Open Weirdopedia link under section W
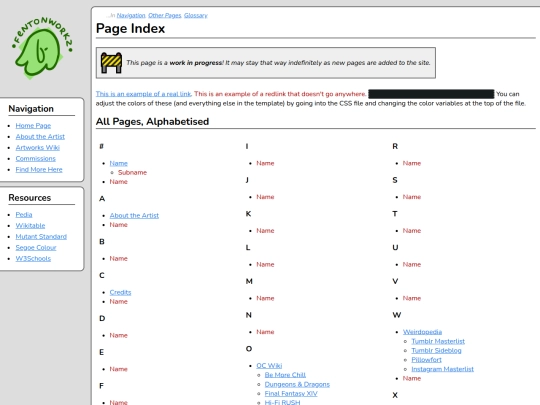This screenshot has width=540, height=405. (423, 332)
